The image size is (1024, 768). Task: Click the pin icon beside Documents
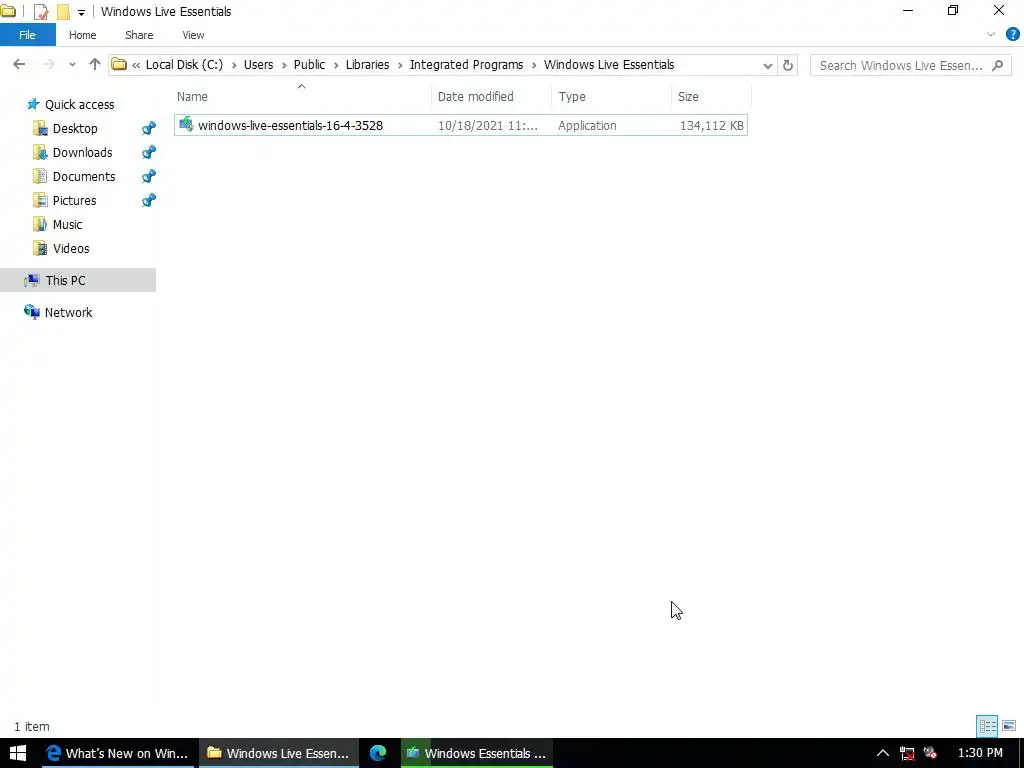[x=149, y=176]
